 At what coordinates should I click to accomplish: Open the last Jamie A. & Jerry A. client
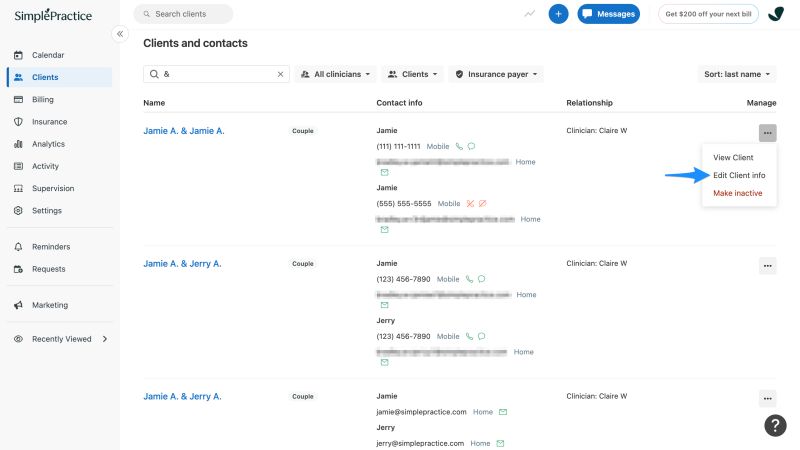[182, 396]
